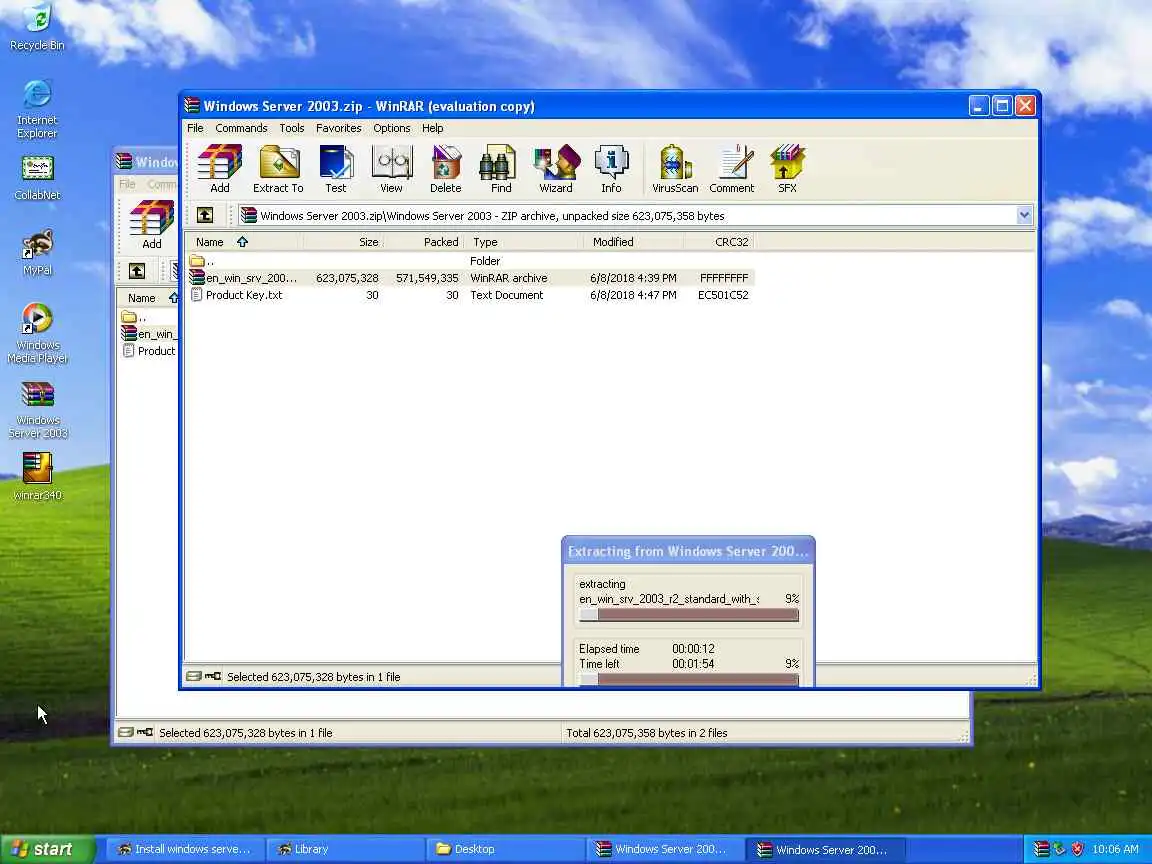Sort by the Modified column header
The image size is (1152, 864).
(634, 242)
